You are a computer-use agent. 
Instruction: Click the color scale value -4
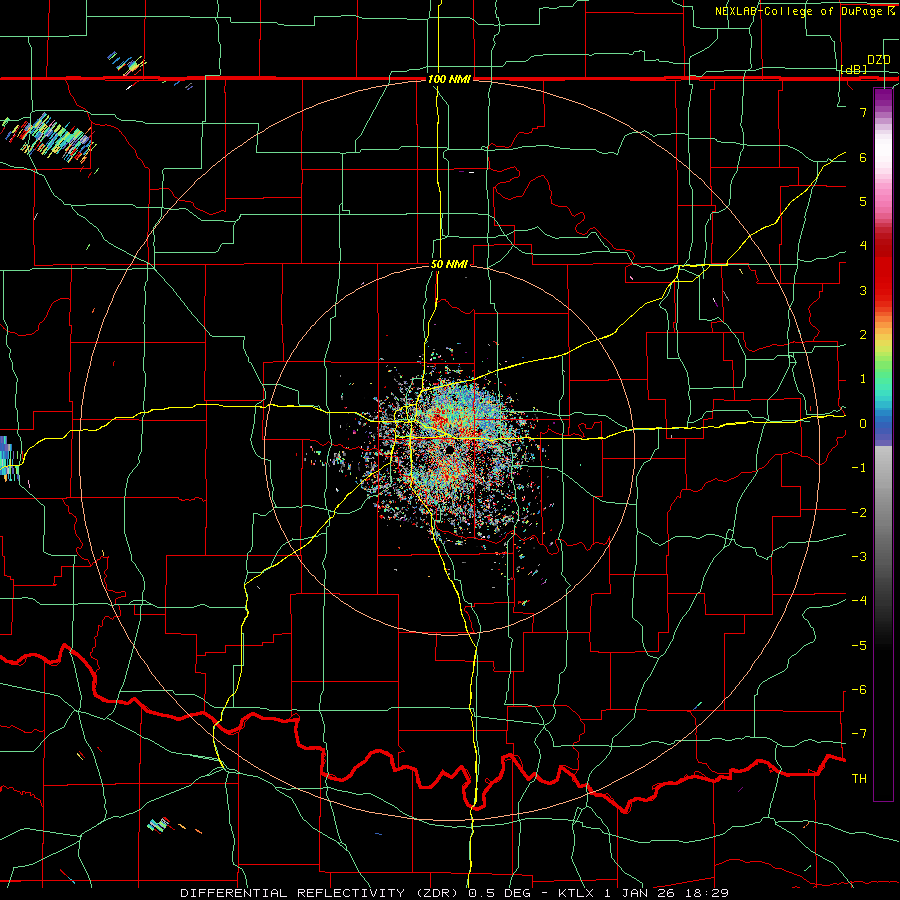[859, 601]
